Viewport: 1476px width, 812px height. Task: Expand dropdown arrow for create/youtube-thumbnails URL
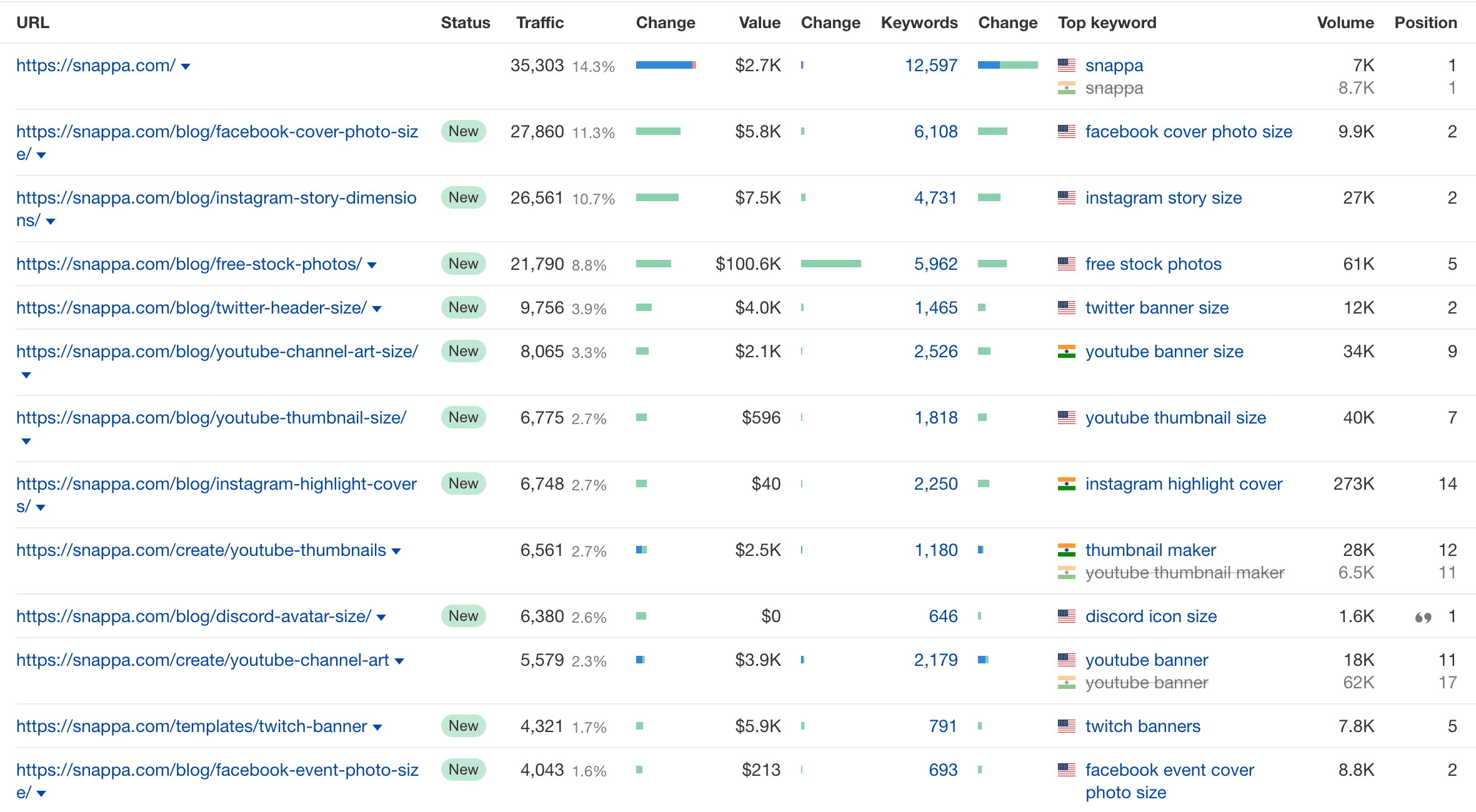coord(396,552)
